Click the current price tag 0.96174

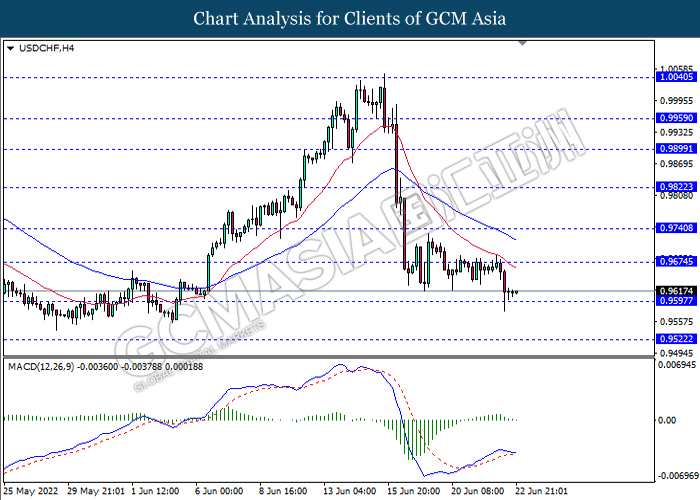click(676, 291)
